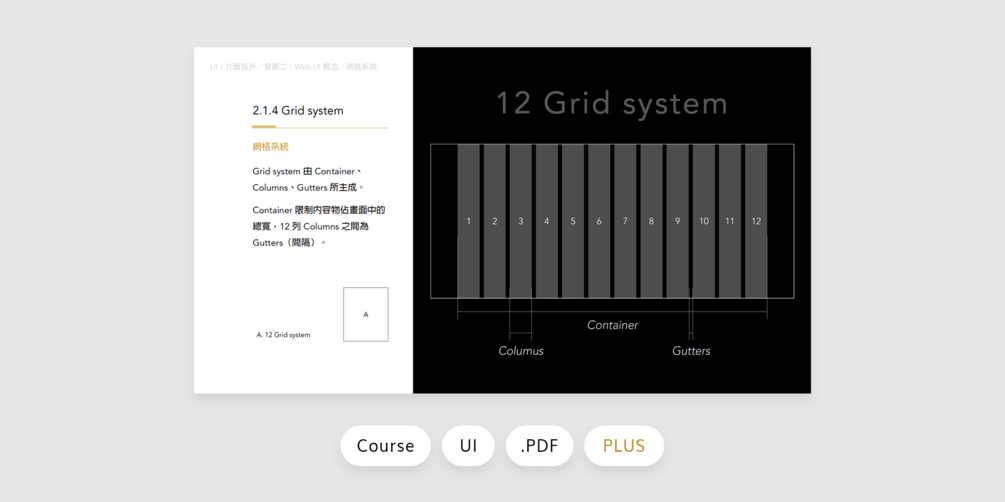The image size is (1005, 502).
Task: Click grid column number 10
Action: point(704,221)
